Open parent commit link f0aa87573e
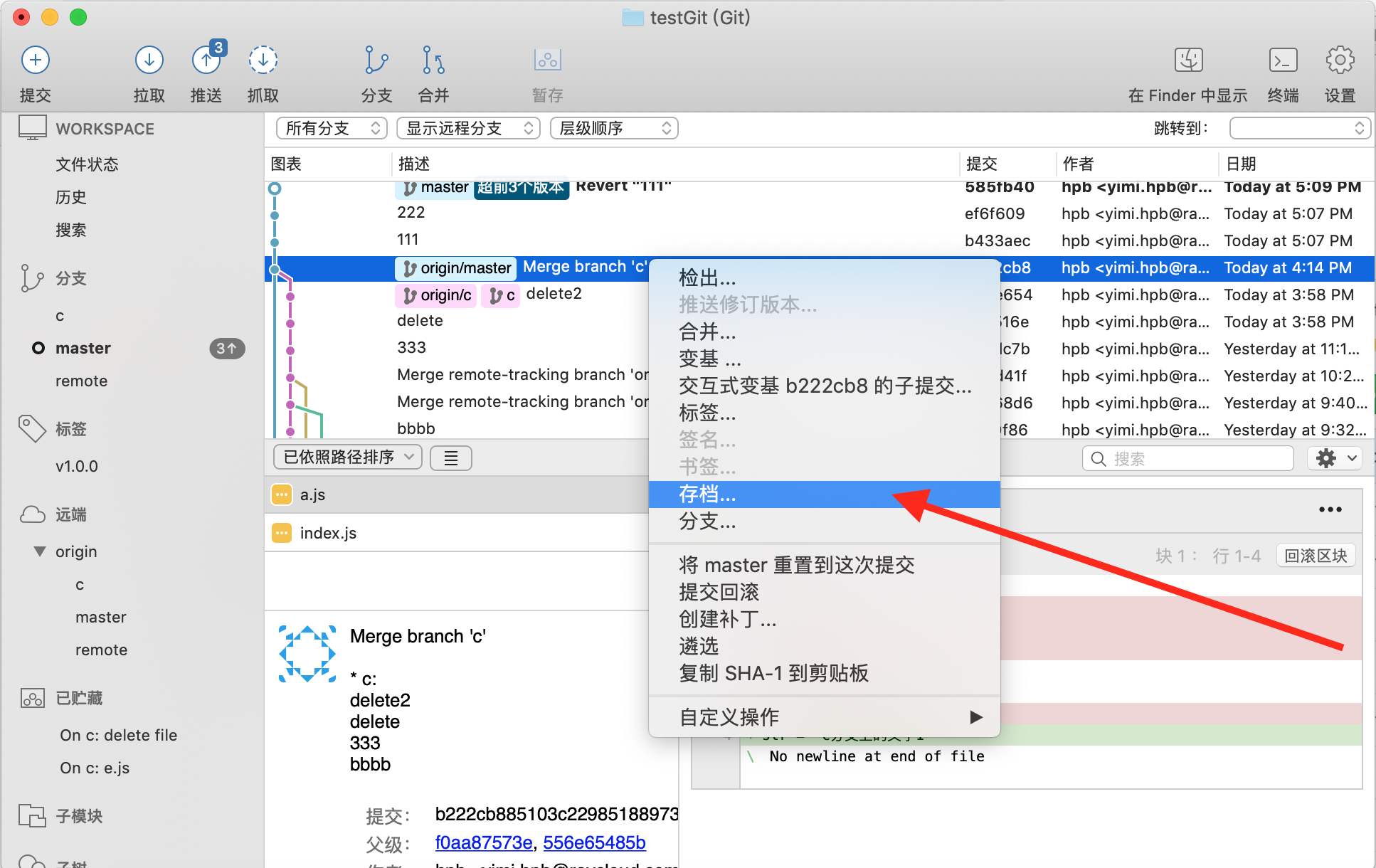The image size is (1376, 868). click(484, 842)
